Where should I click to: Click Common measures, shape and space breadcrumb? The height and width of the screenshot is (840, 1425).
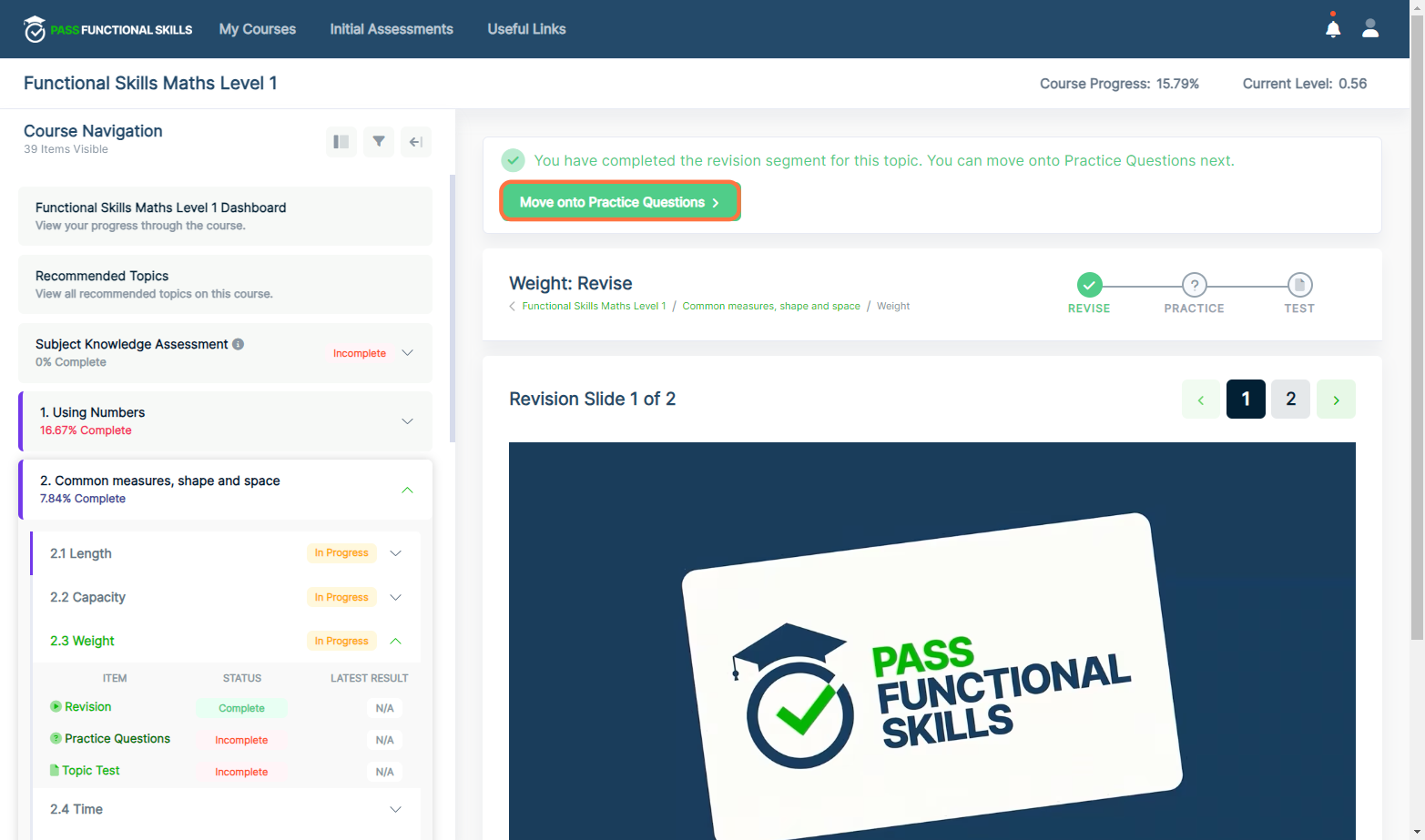[771, 306]
